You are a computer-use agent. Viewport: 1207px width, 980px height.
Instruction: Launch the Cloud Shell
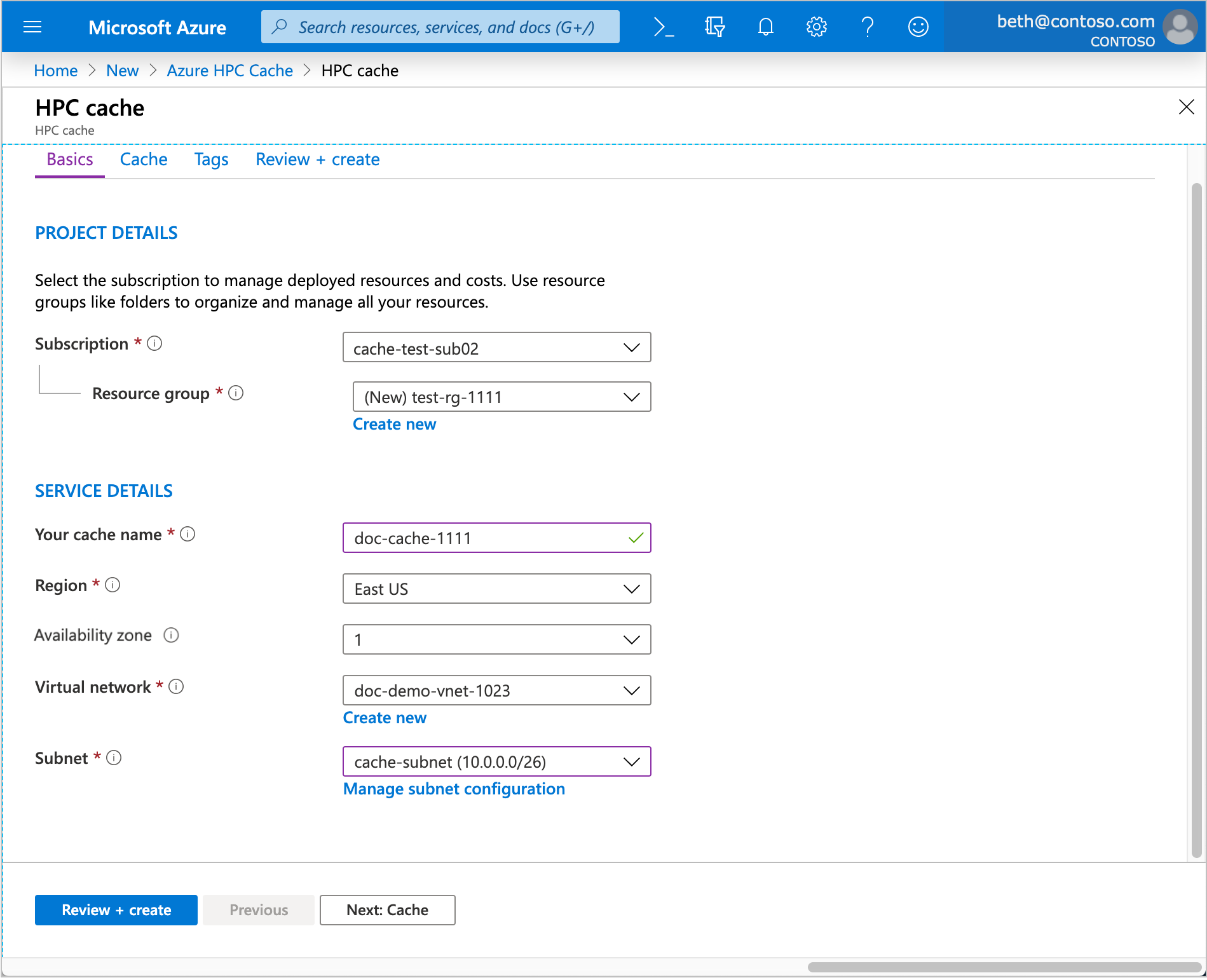point(663,27)
